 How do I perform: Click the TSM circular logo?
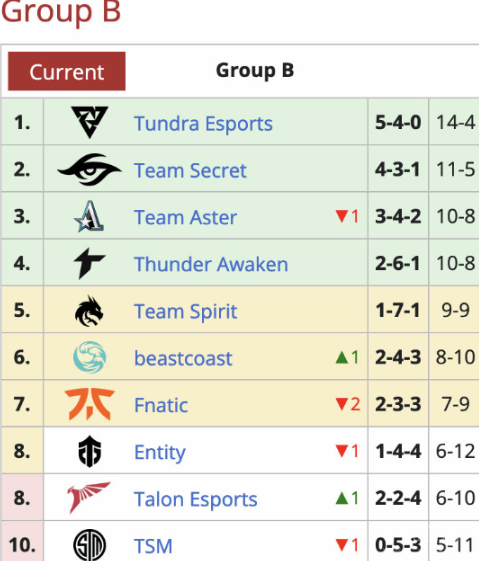tap(89, 545)
